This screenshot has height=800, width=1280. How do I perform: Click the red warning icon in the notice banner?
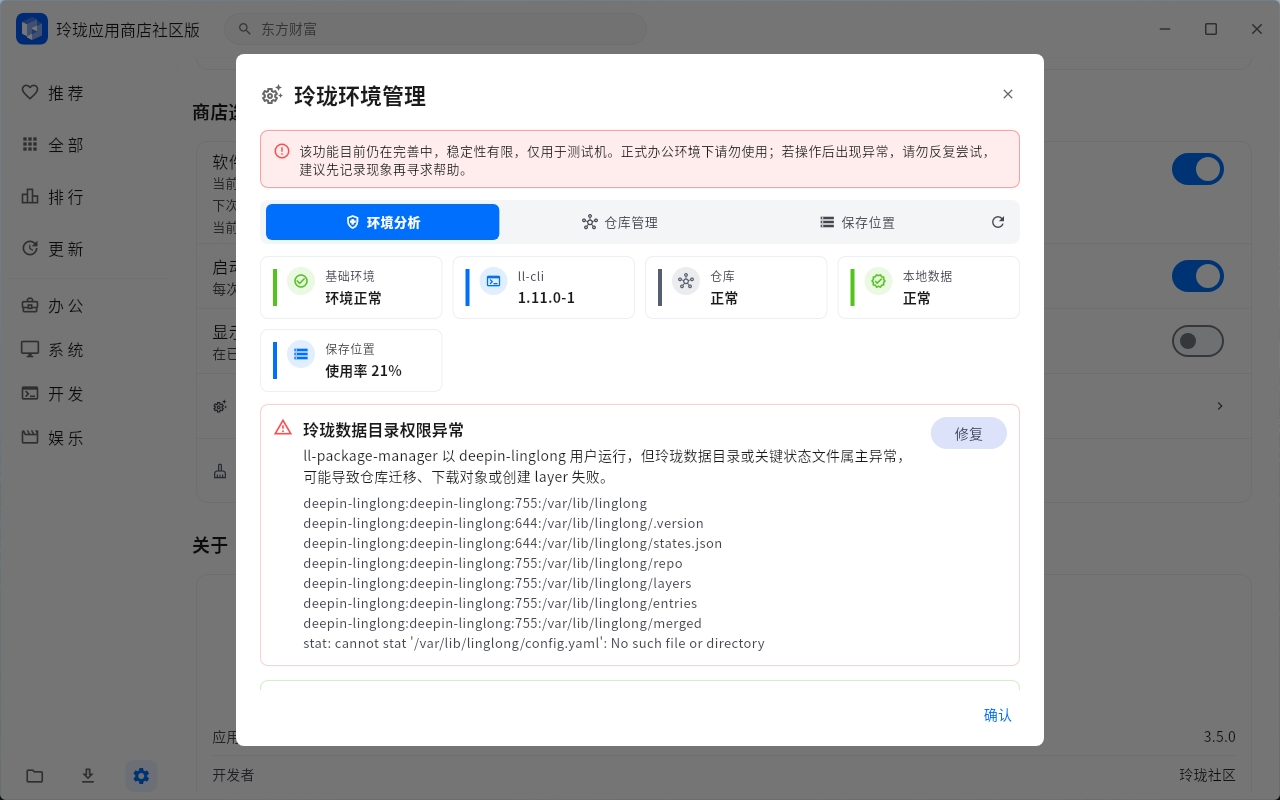[x=282, y=151]
